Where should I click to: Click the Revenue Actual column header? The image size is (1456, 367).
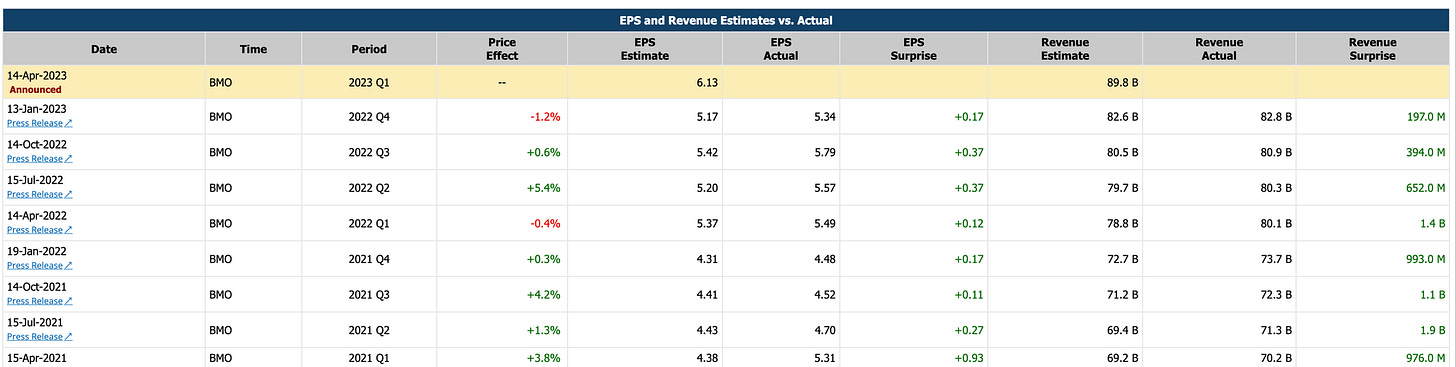coord(1219,49)
